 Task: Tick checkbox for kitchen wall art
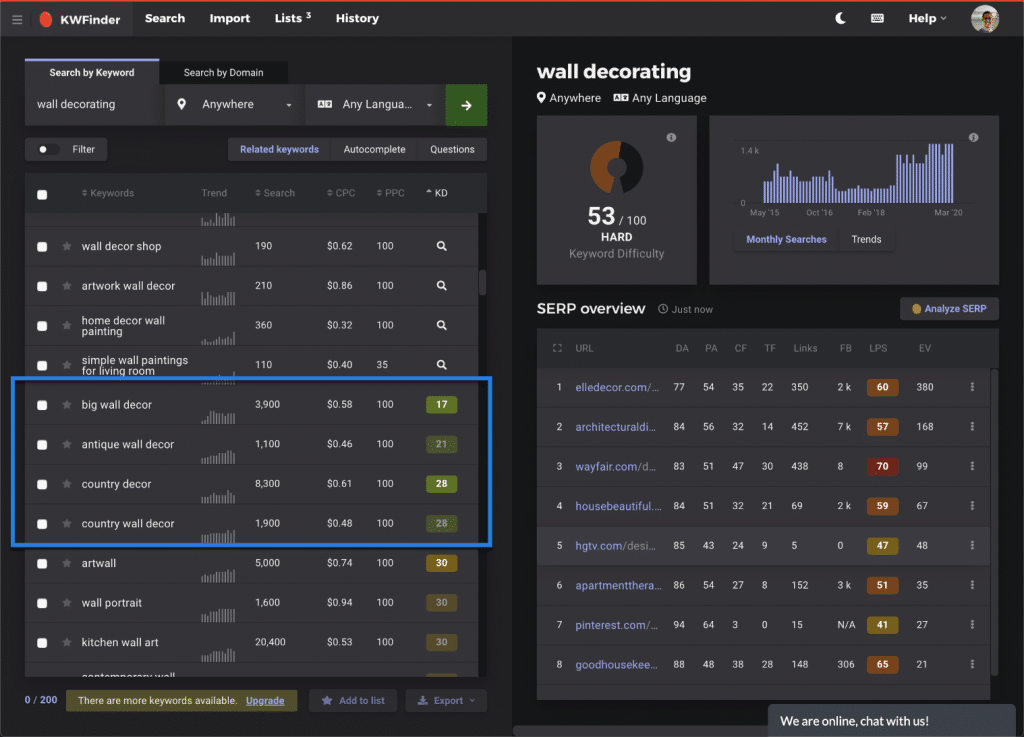(x=42, y=643)
